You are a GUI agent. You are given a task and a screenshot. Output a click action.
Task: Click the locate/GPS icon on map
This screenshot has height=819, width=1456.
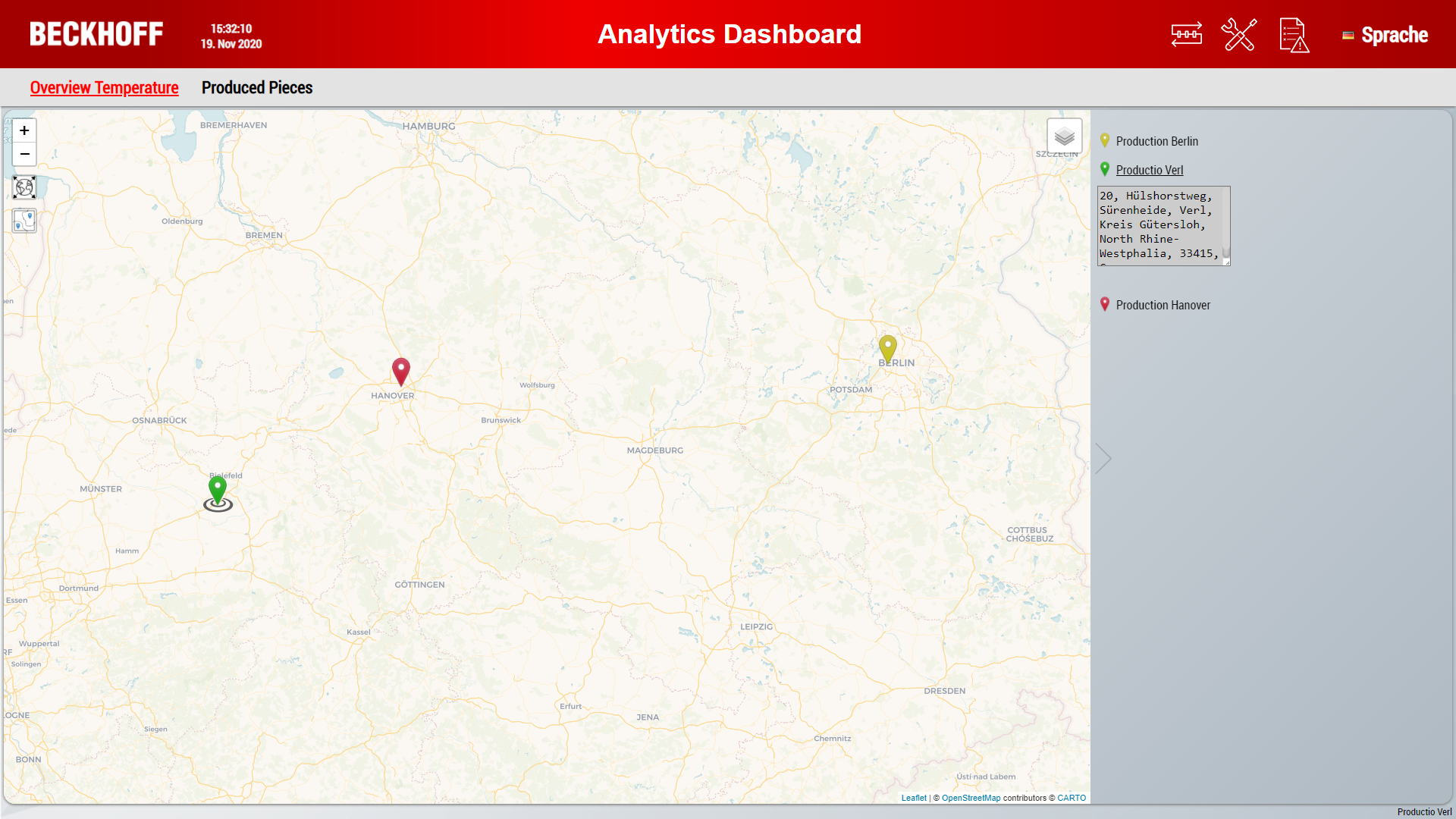tap(25, 220)
